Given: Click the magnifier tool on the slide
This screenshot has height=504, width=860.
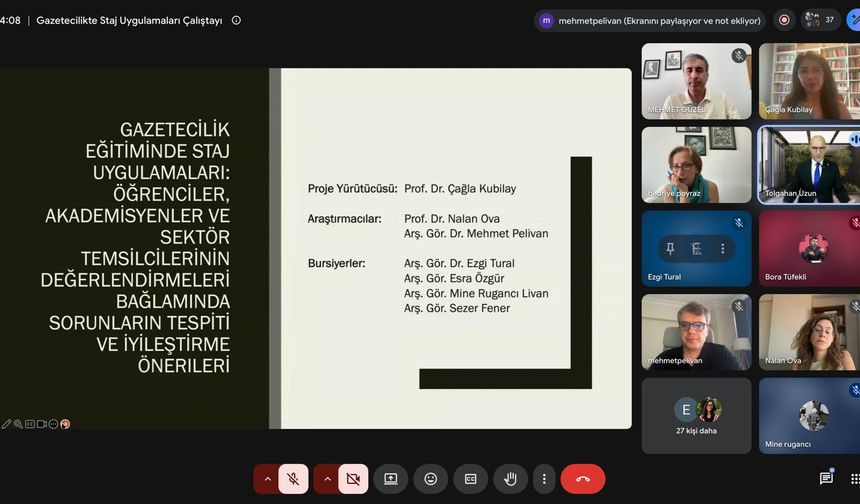Looking at the screenshot, I should coord(18,424).
